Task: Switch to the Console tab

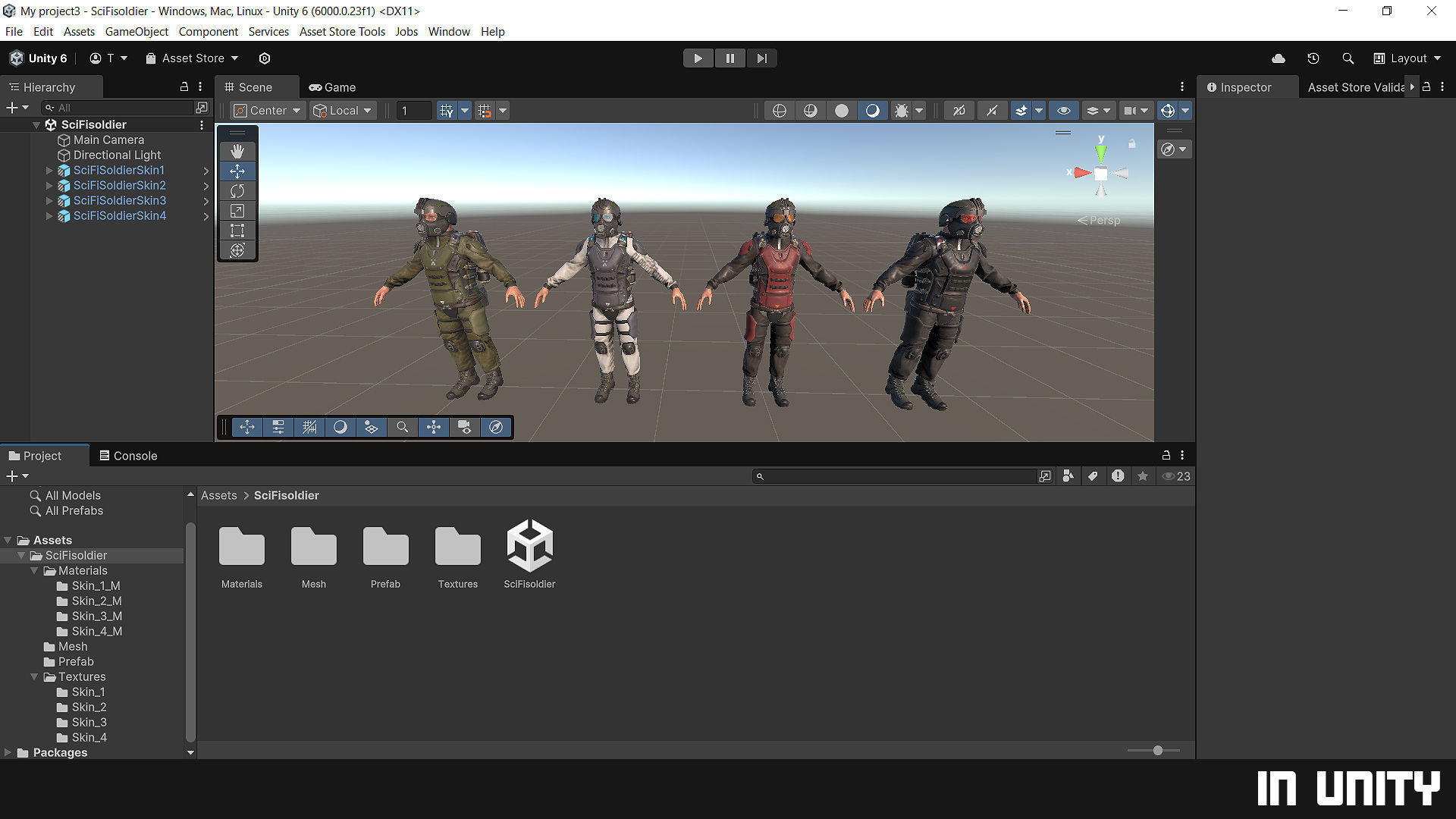Action: coord(128,456)
